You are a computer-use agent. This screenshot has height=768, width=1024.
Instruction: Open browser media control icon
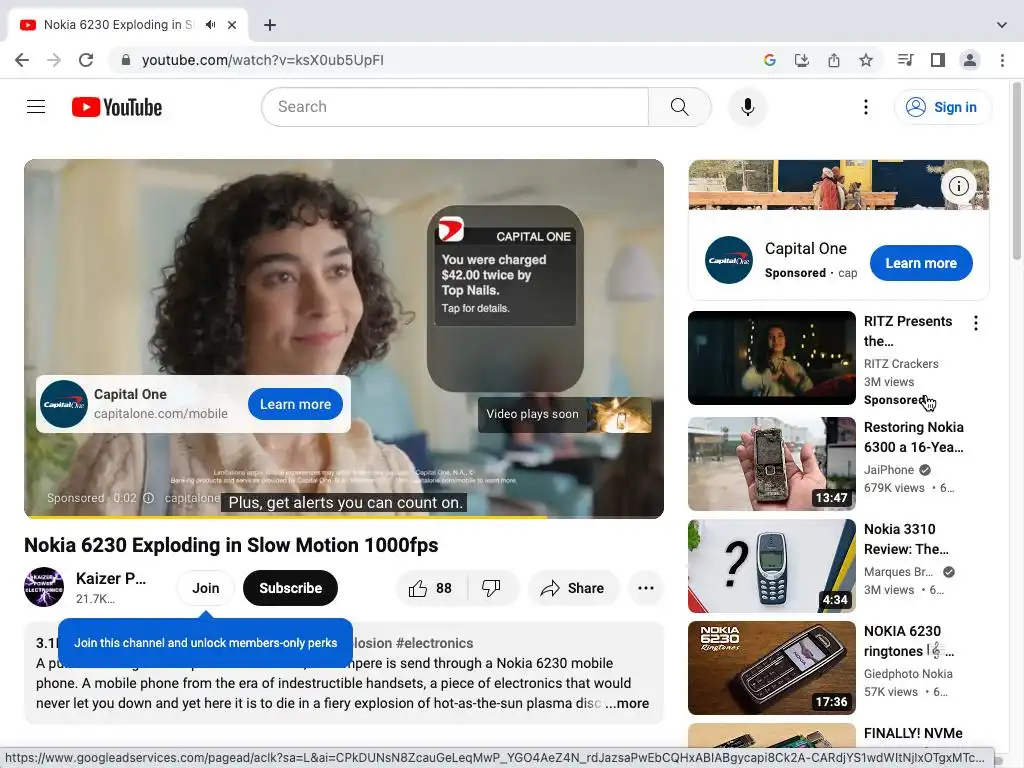[x=905, y=60]
